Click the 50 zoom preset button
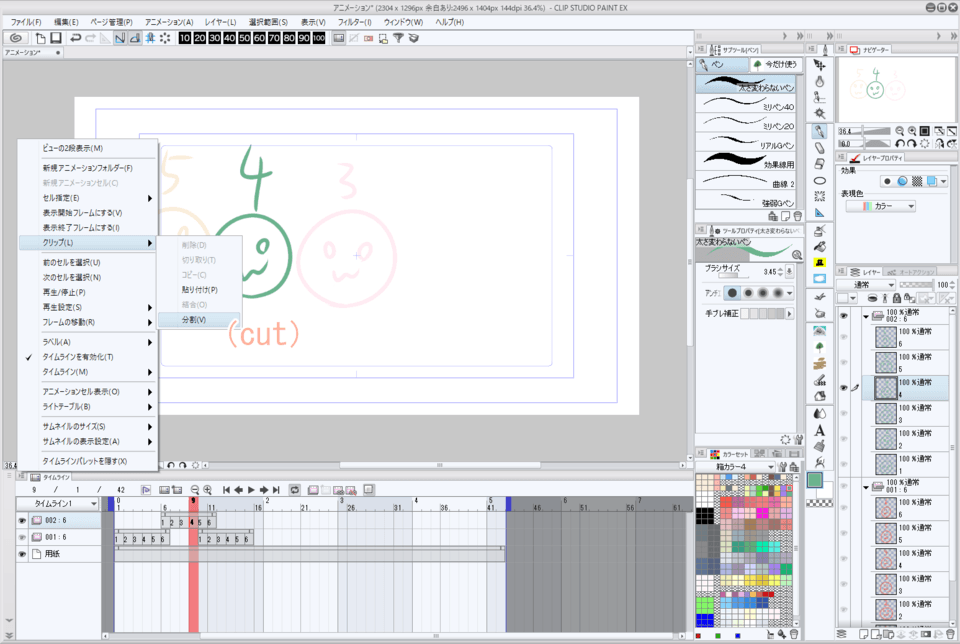The height and width of the screenshot is (644, 960). (244, 38)
